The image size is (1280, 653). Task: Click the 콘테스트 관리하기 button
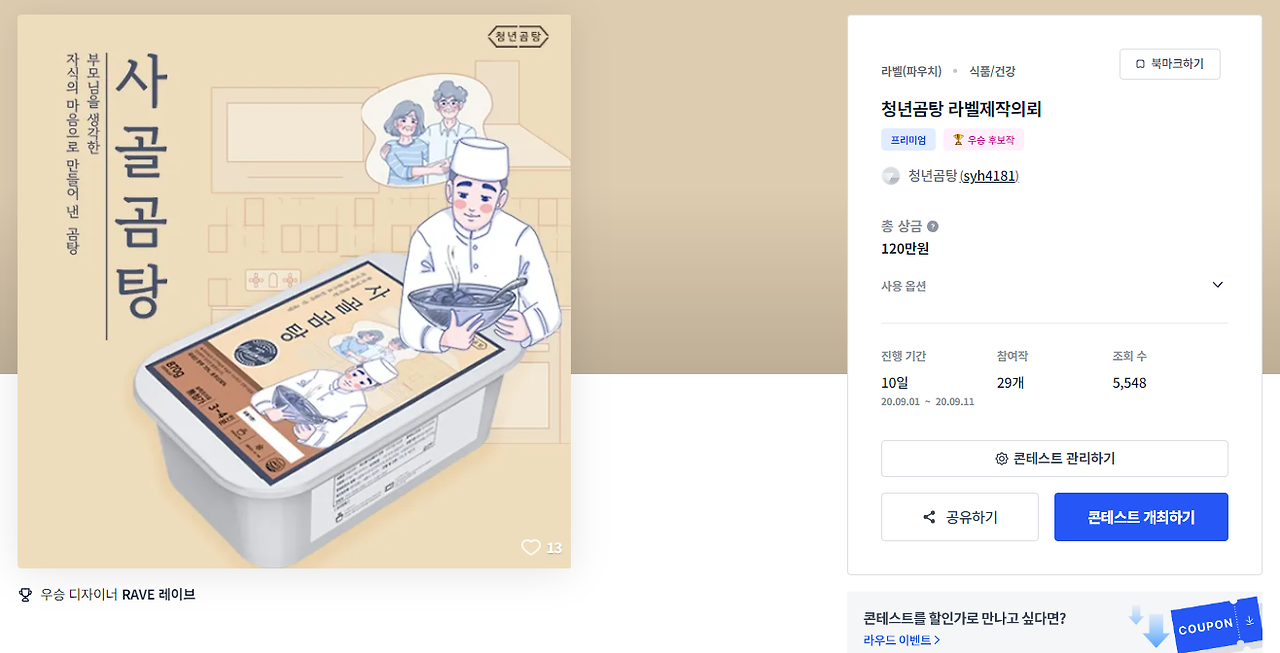[x=1054, y=459]
